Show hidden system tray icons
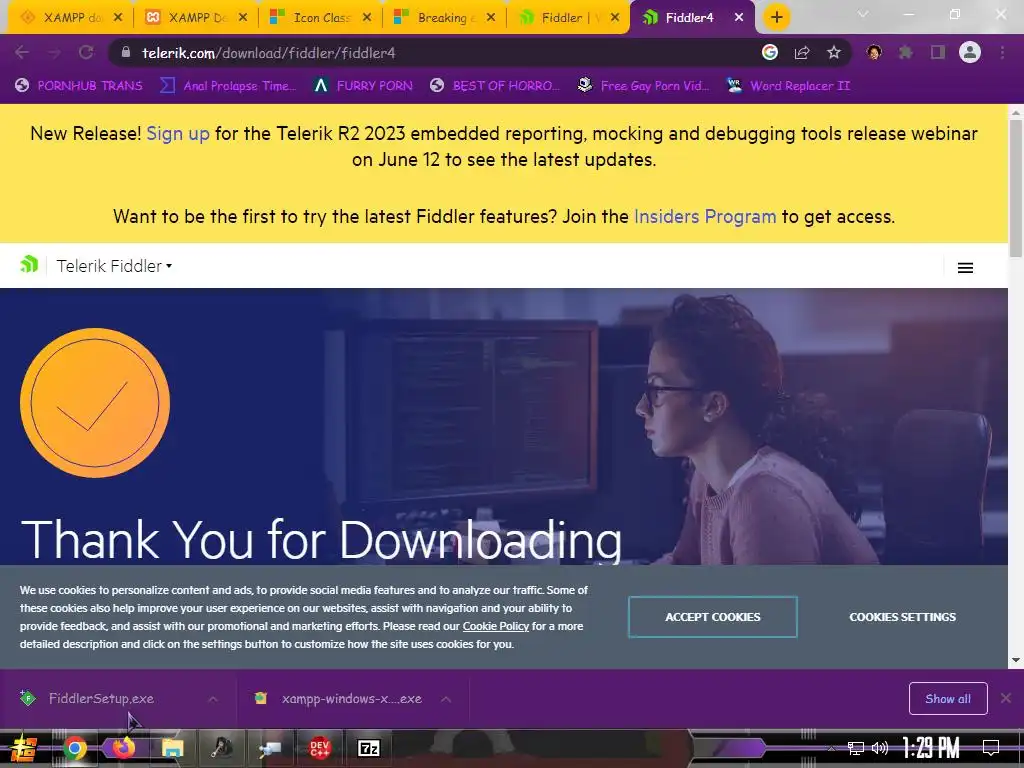This screenshot has width=1024, height=768. (831, 748)
